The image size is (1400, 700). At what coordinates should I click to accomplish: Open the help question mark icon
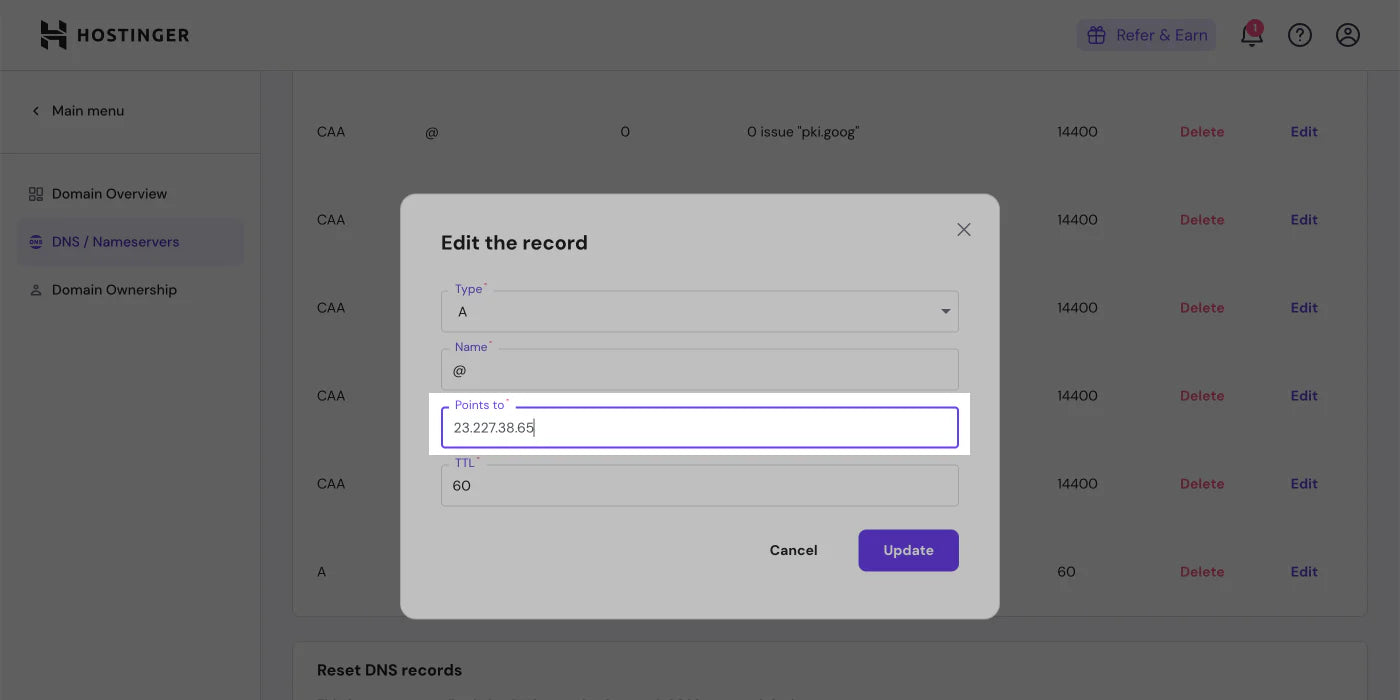pyautogui.click(x=1299, y=35)
